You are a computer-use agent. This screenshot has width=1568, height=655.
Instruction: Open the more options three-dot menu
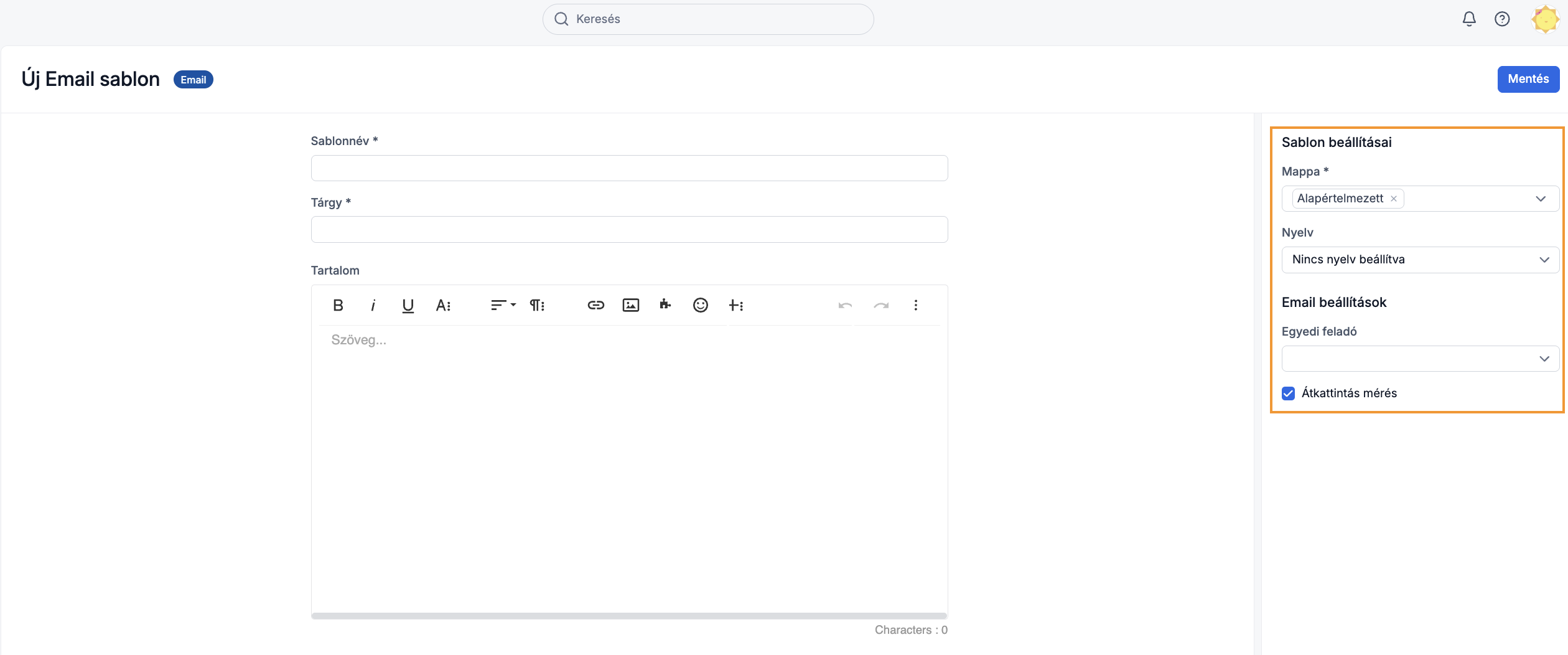(915, 305)
